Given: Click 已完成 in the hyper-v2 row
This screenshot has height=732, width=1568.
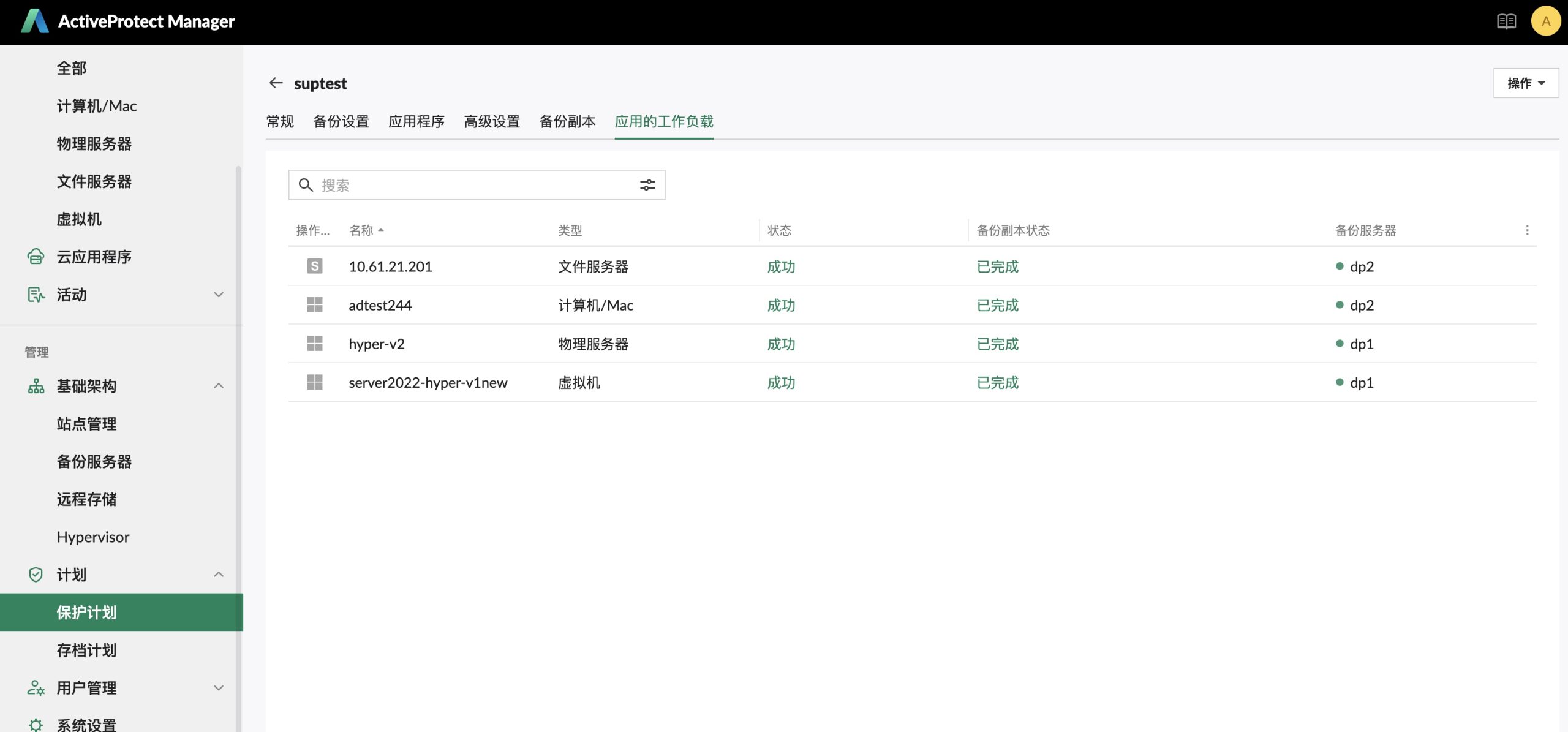Looking at the screenshot, I should 997,344.
